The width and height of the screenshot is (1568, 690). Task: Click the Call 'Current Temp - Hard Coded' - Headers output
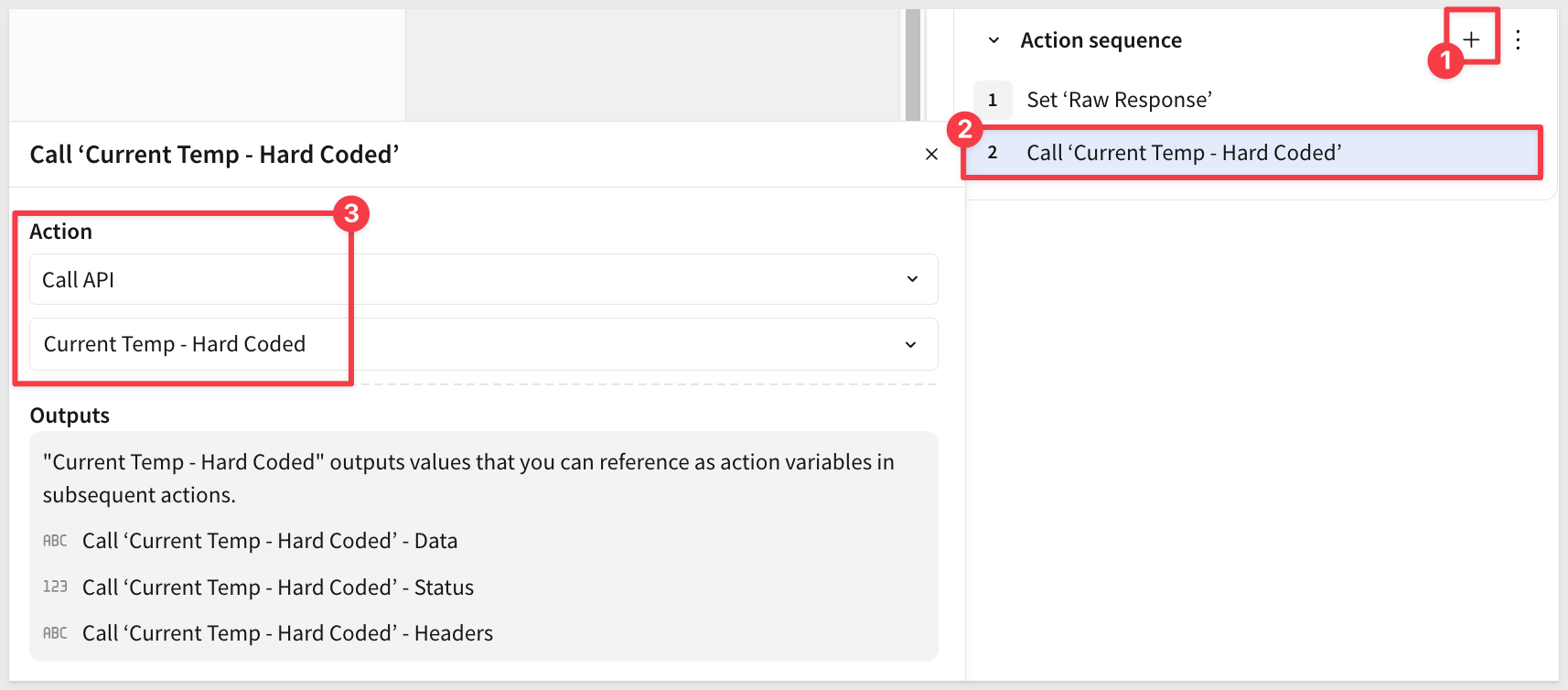coord(287,633)
